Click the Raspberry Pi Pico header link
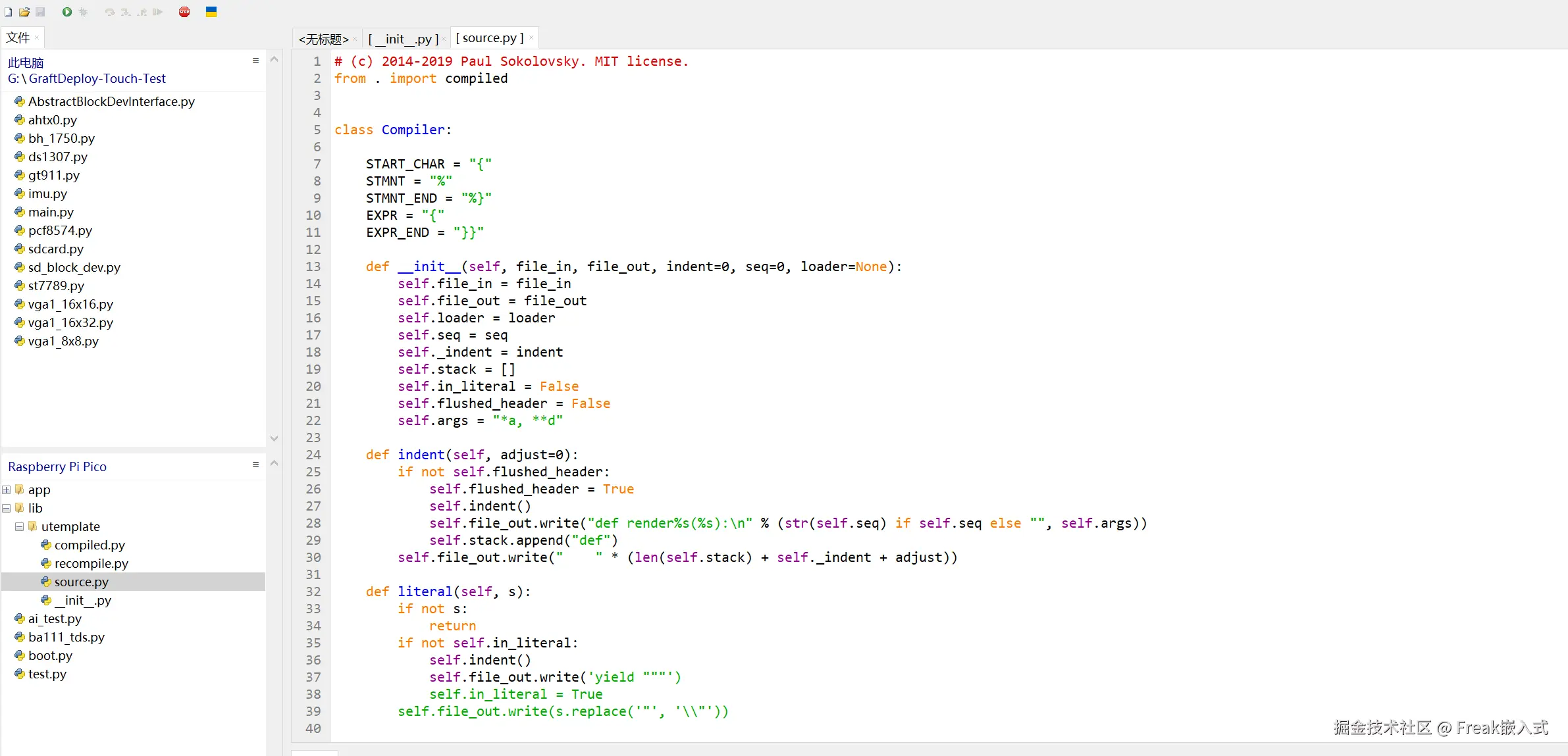This screenshot has height=756, width=1568. point(57,466)
